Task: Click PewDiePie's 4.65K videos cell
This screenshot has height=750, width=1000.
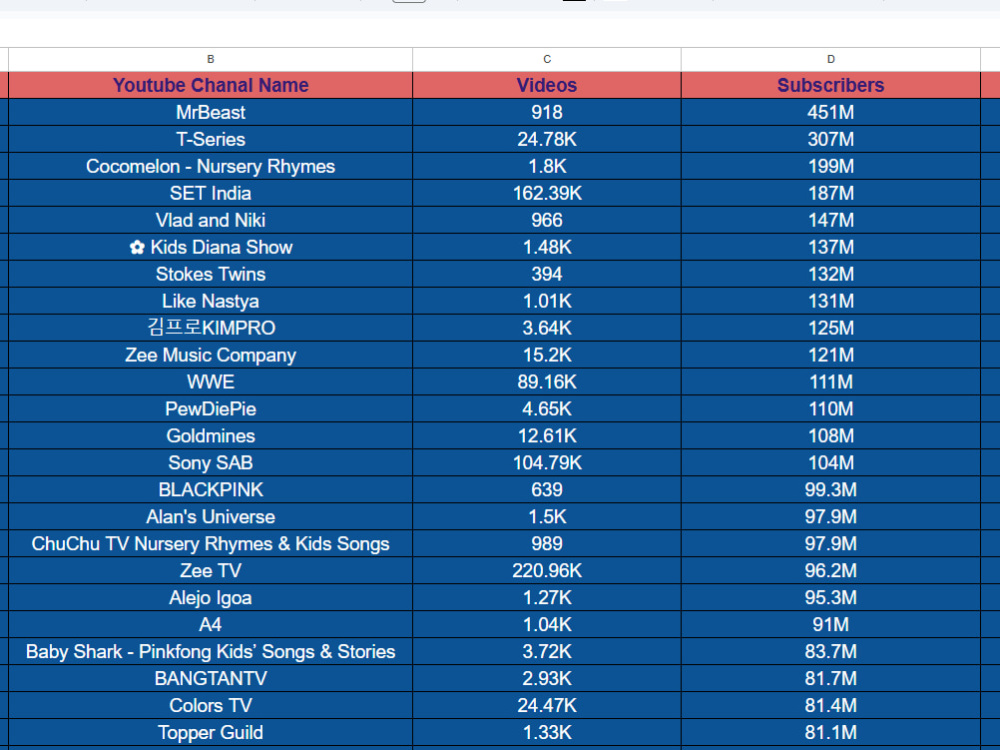Action: click(547, 409)
